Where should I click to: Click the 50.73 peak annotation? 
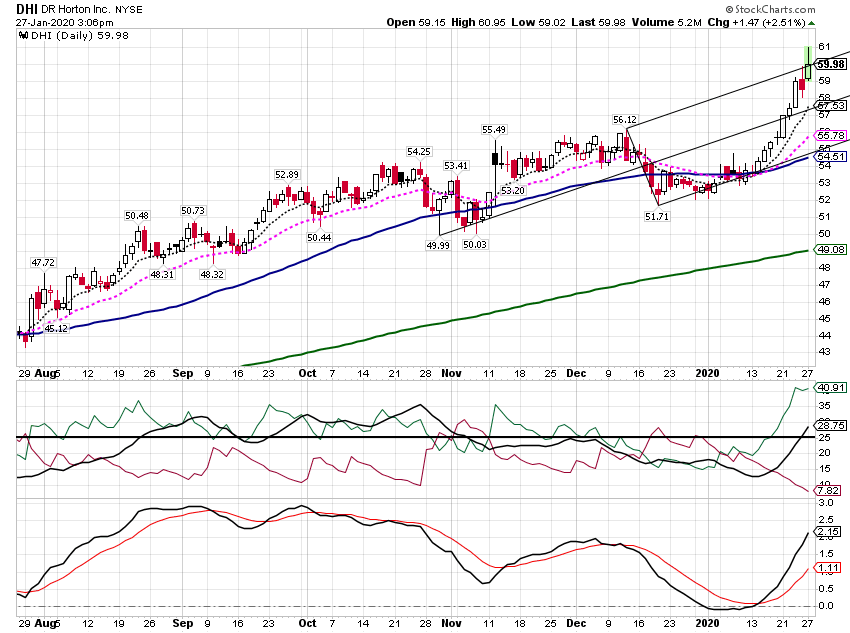pos(193,210)
